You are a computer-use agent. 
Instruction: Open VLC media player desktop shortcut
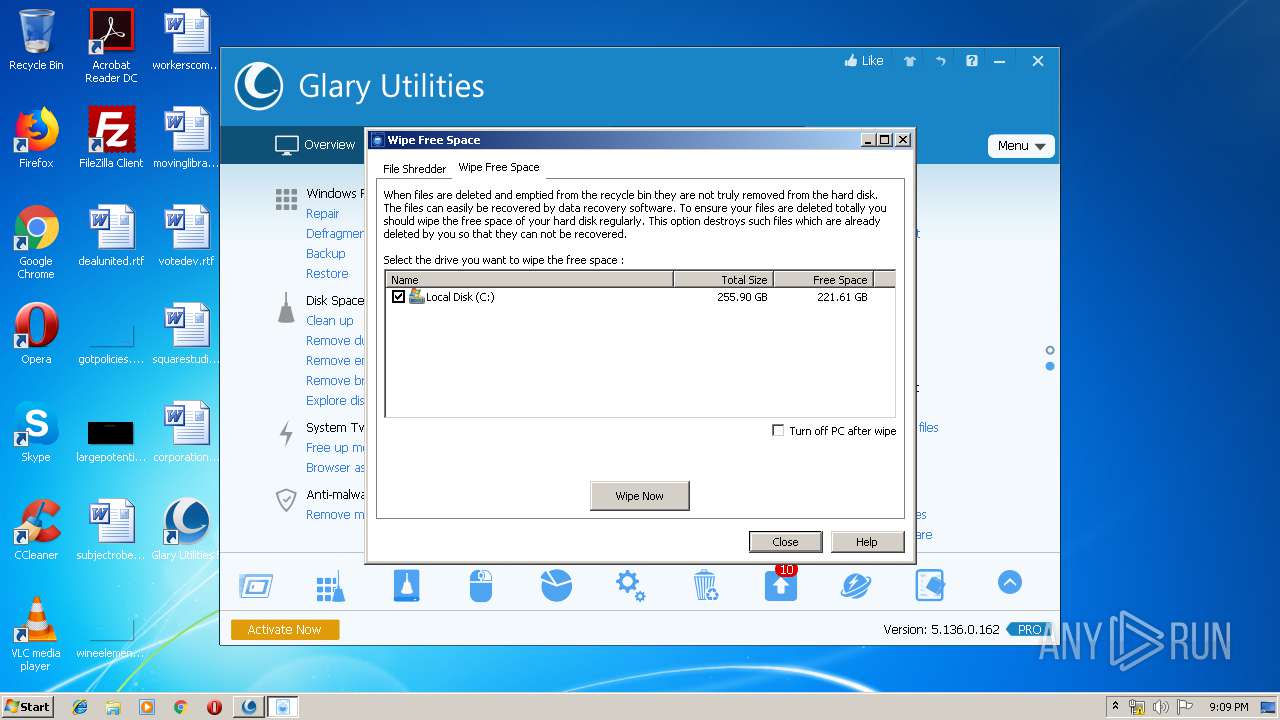point(36,635)
